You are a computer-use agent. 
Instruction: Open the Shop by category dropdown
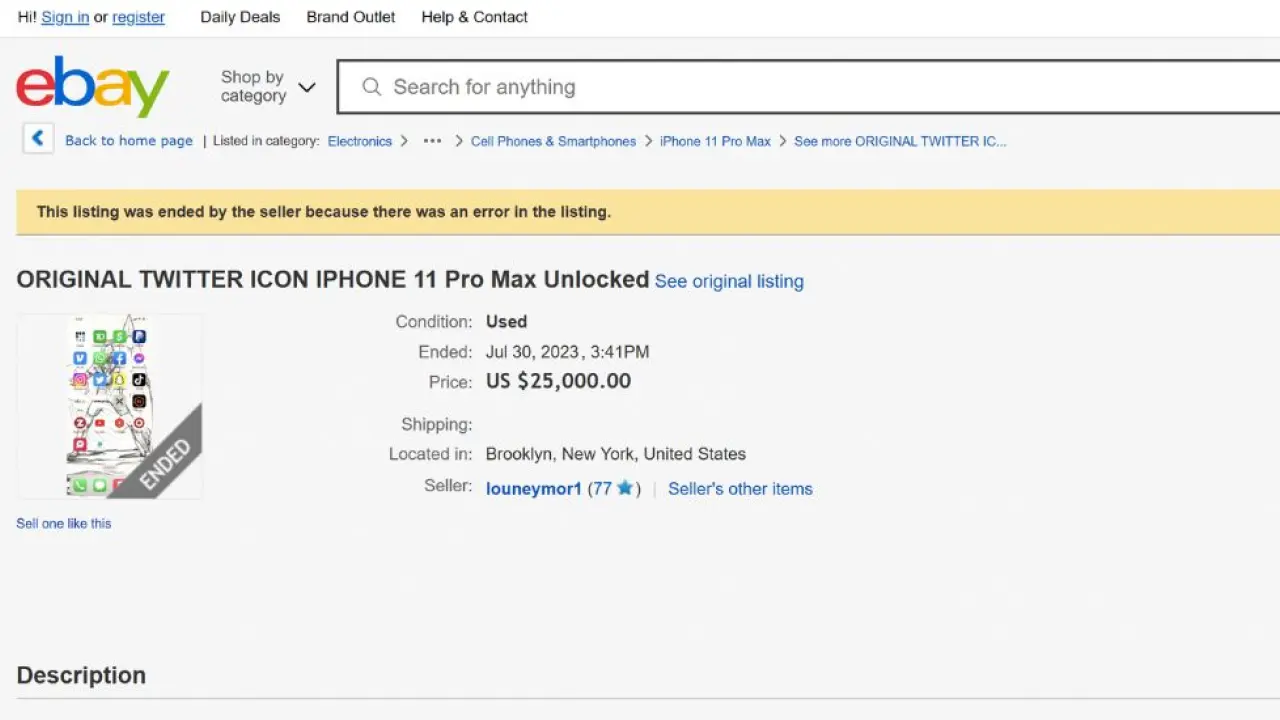click(x=268, y=87)
